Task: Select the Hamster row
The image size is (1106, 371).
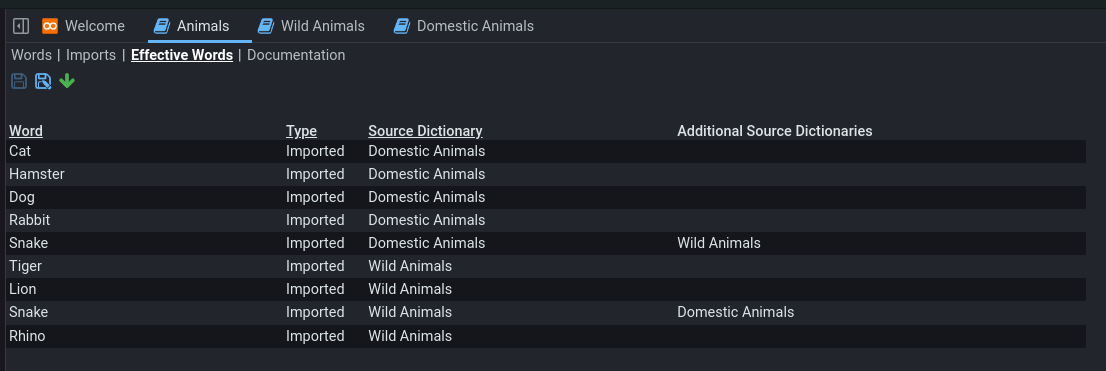Action: [547, 174]
